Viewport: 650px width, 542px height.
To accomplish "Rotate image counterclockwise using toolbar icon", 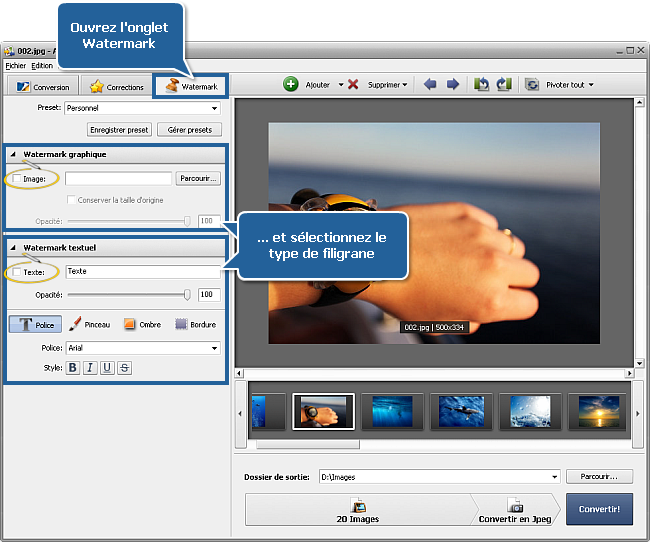I will point(481,85).
